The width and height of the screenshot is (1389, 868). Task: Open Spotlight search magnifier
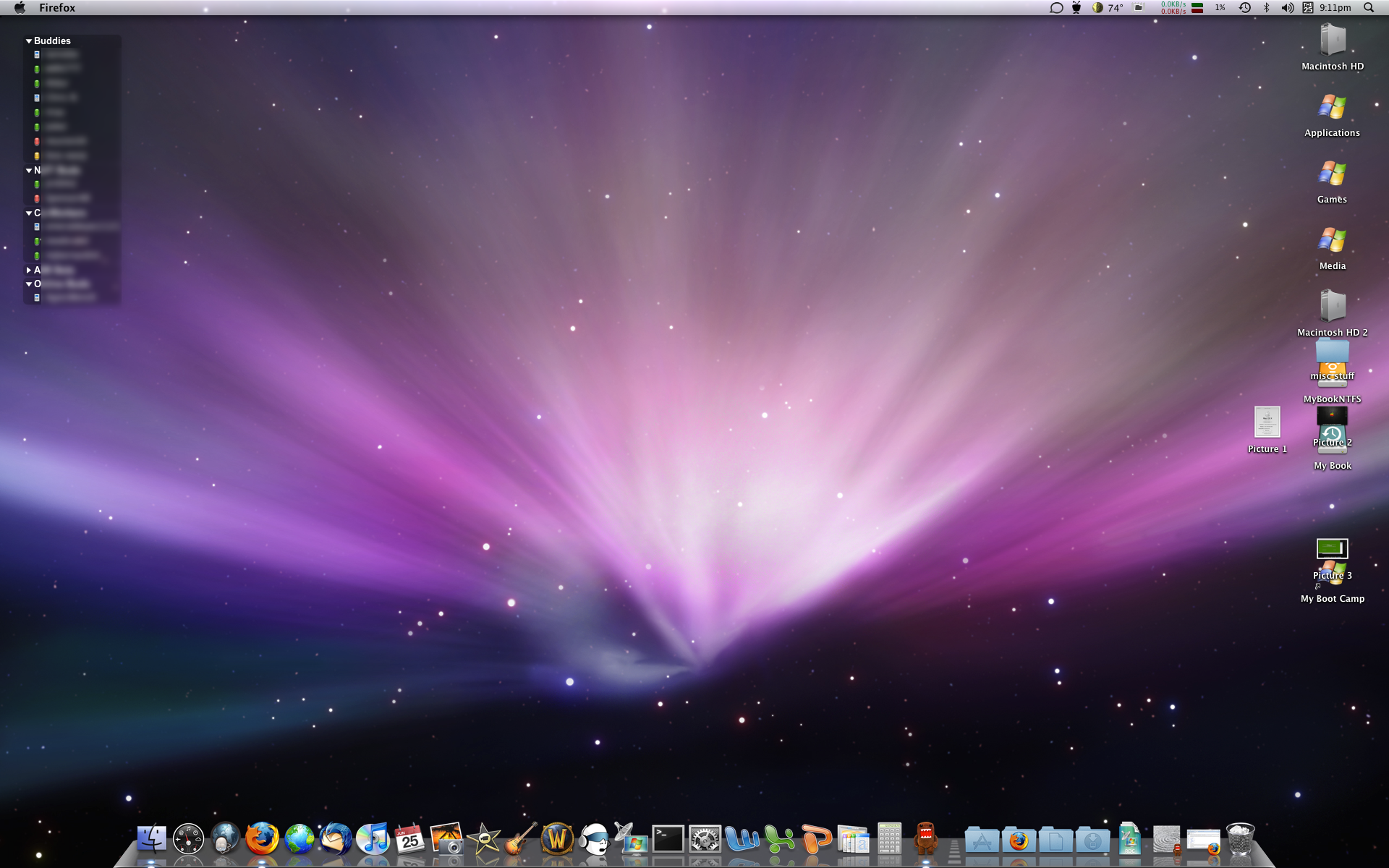(x=1368, y=8)
